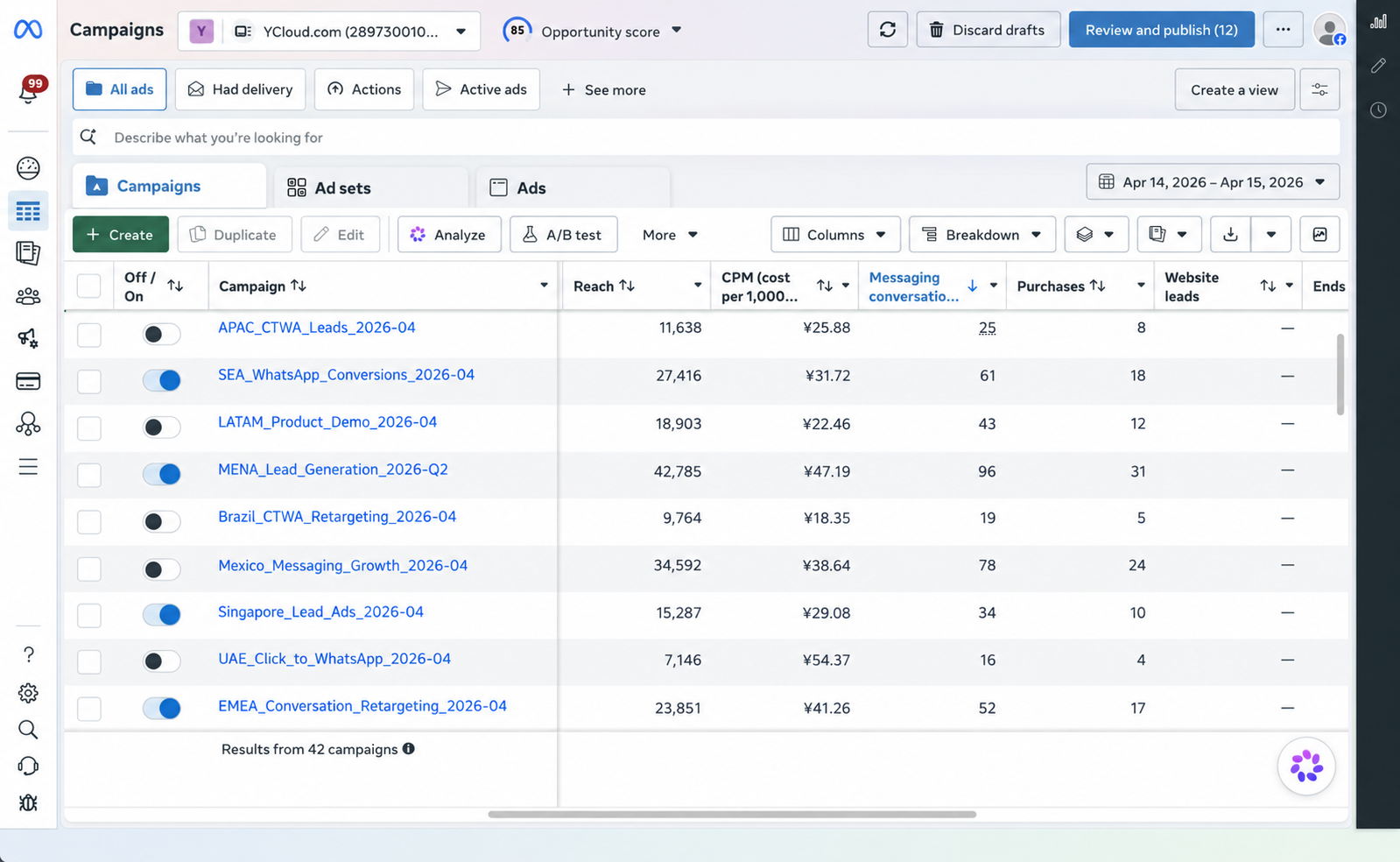Open the Audiences people icon in sidebar
This screenshot has width=1400, height=862.
(x=28, y=296)
